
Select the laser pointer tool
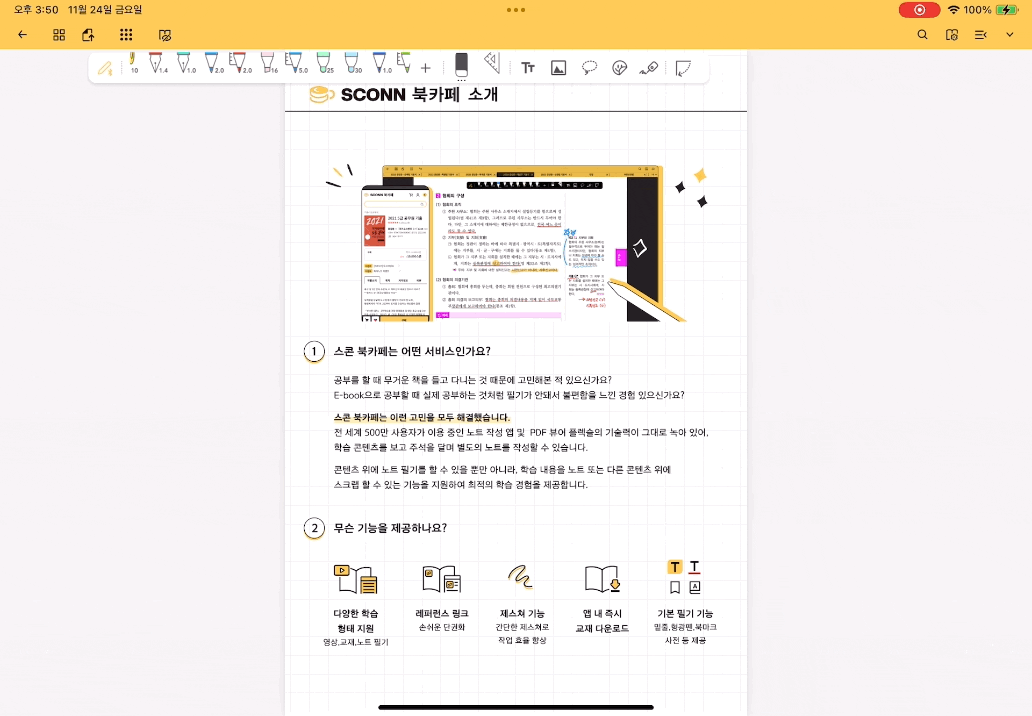coord(649,68)
